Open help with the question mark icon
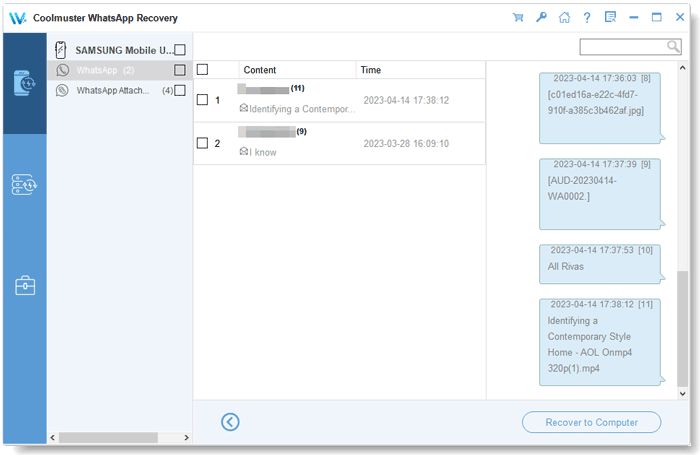Image resolution: width=700 pixels, height=455 pixels. coord(587,17)
